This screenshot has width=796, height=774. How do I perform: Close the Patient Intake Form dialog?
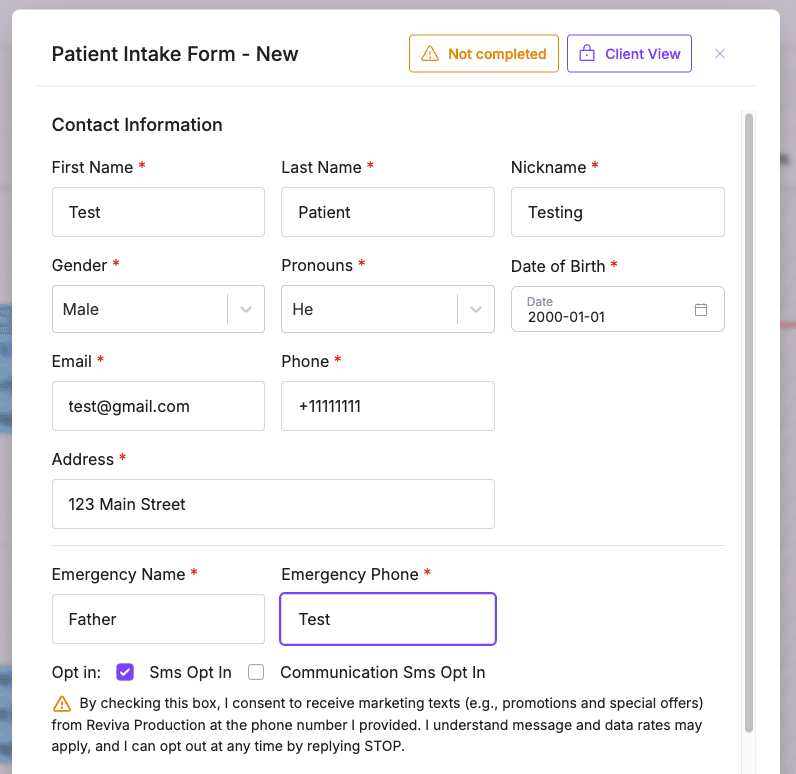[x=720, y=54]
